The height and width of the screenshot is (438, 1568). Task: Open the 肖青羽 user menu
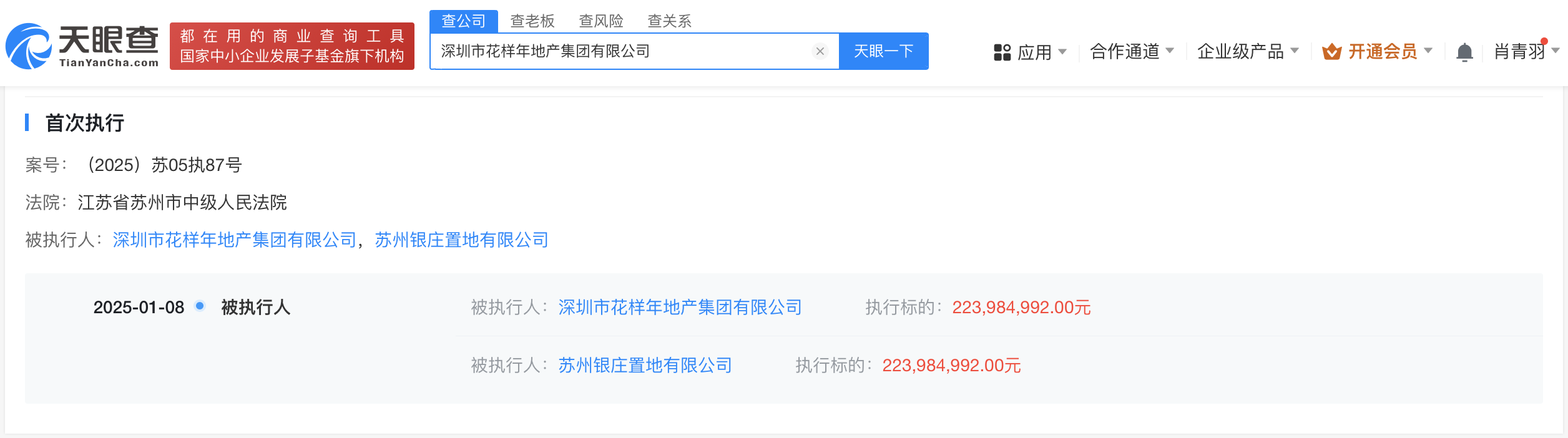[x=1527, y=51]
